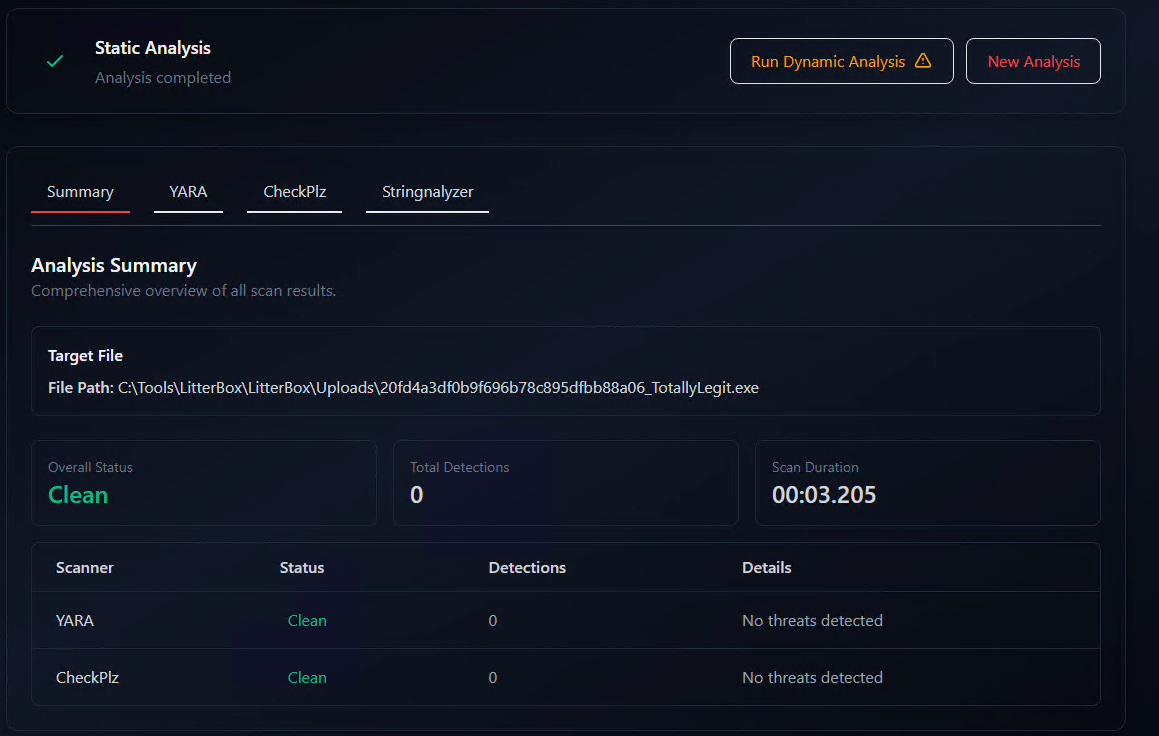Click the warning triangle icon on Run Dynamic Analysis
The image size is (1159, 736).
click(x=923, y=61)
